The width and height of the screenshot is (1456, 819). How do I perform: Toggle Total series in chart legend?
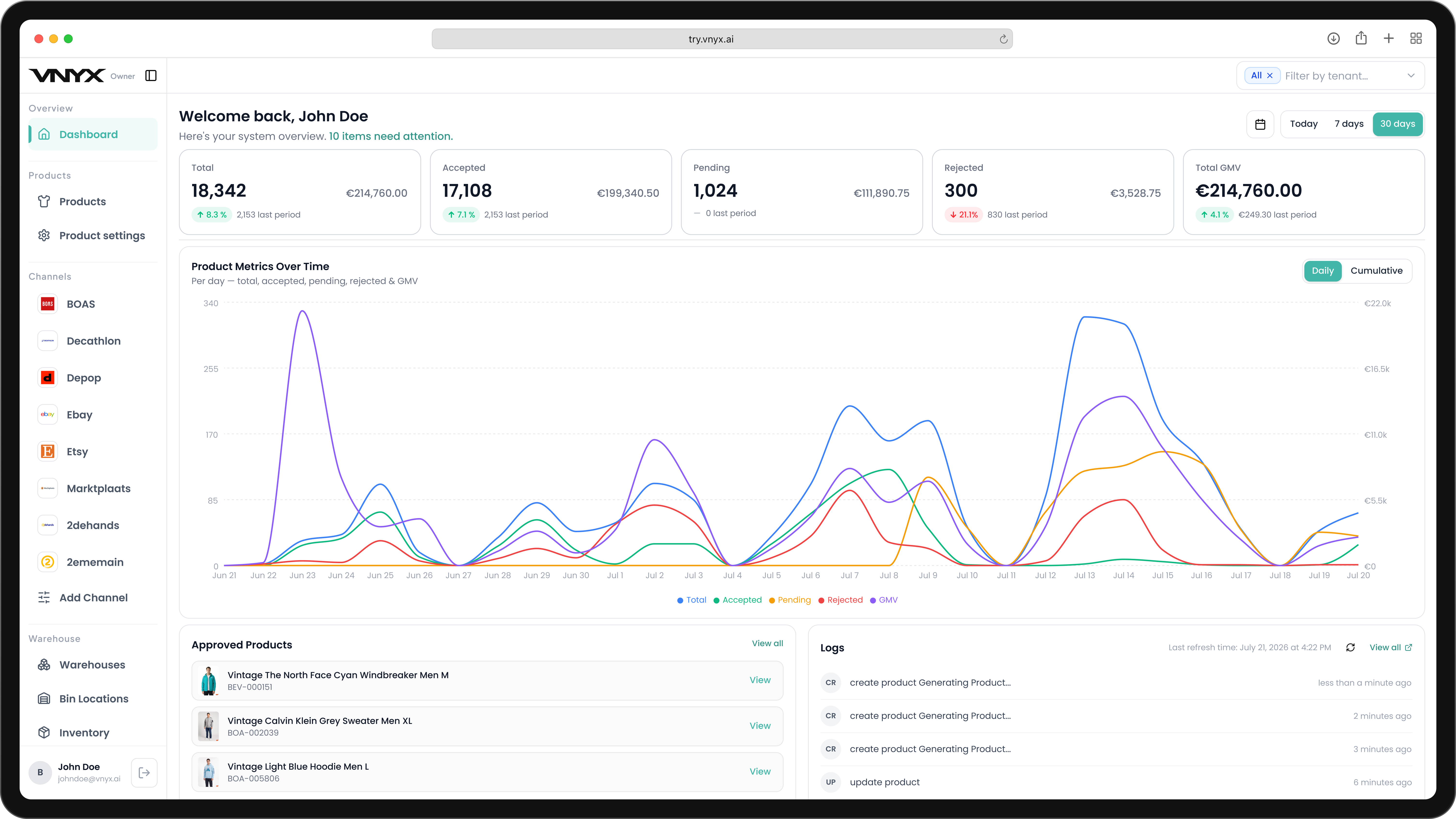tap(692, 600)
